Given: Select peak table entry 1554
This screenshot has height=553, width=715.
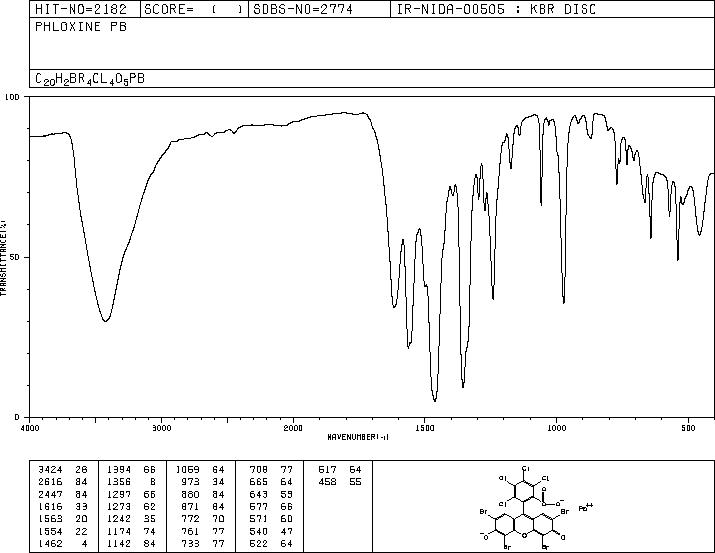Looking at the screenshot, I should (62, 532).
